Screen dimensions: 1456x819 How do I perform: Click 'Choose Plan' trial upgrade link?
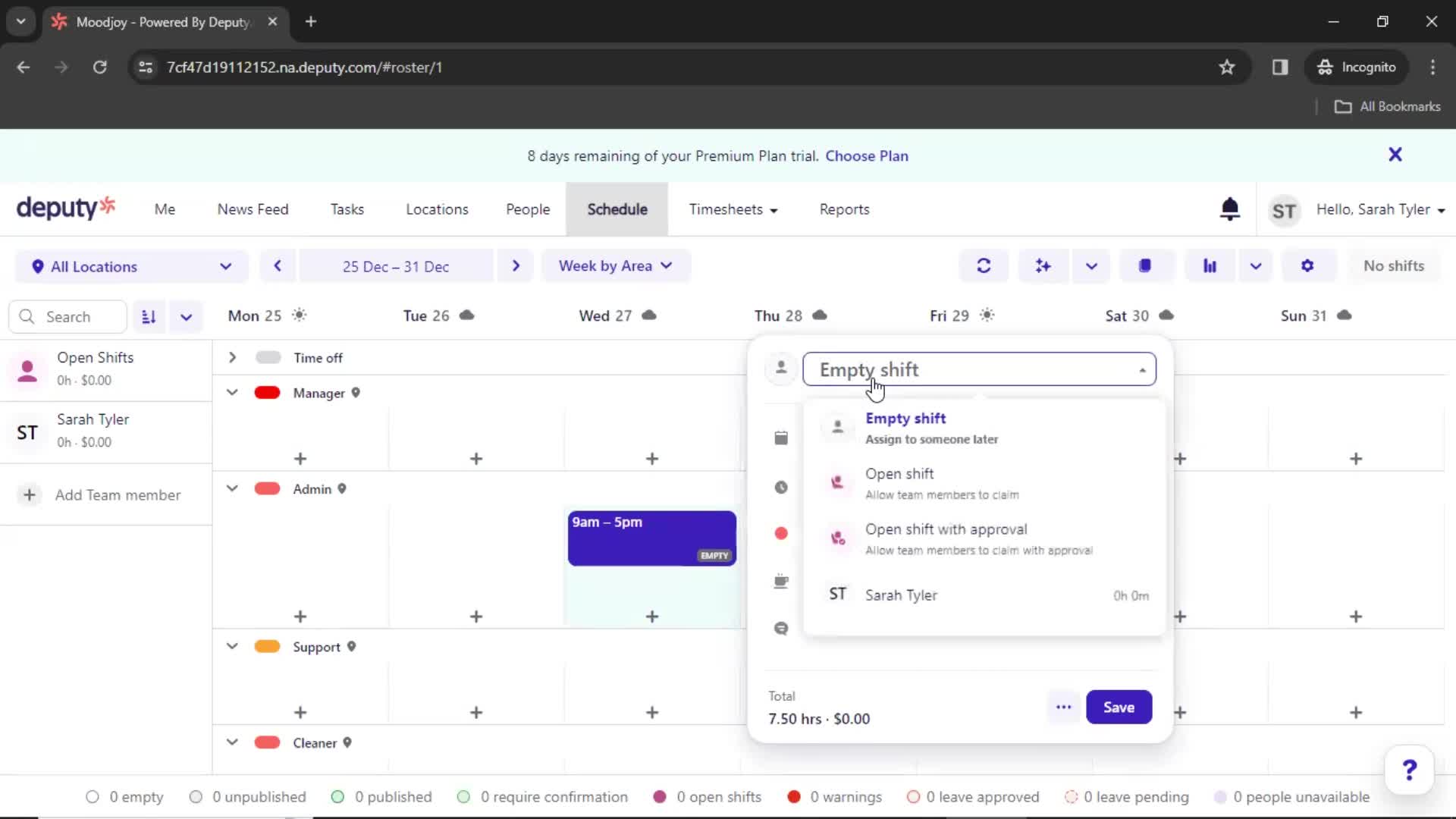coord(866,155)
